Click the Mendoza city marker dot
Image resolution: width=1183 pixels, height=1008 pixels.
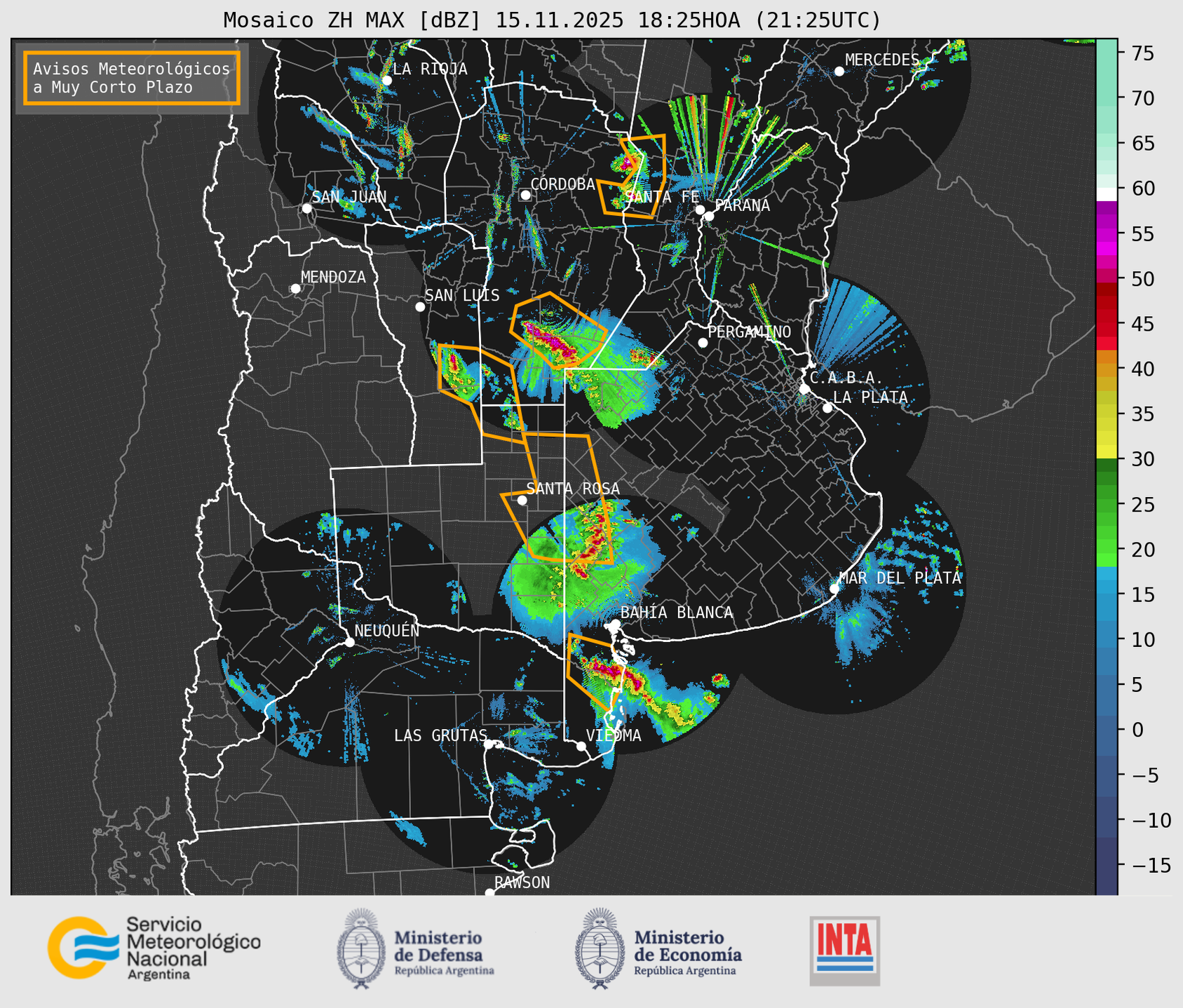295,289
